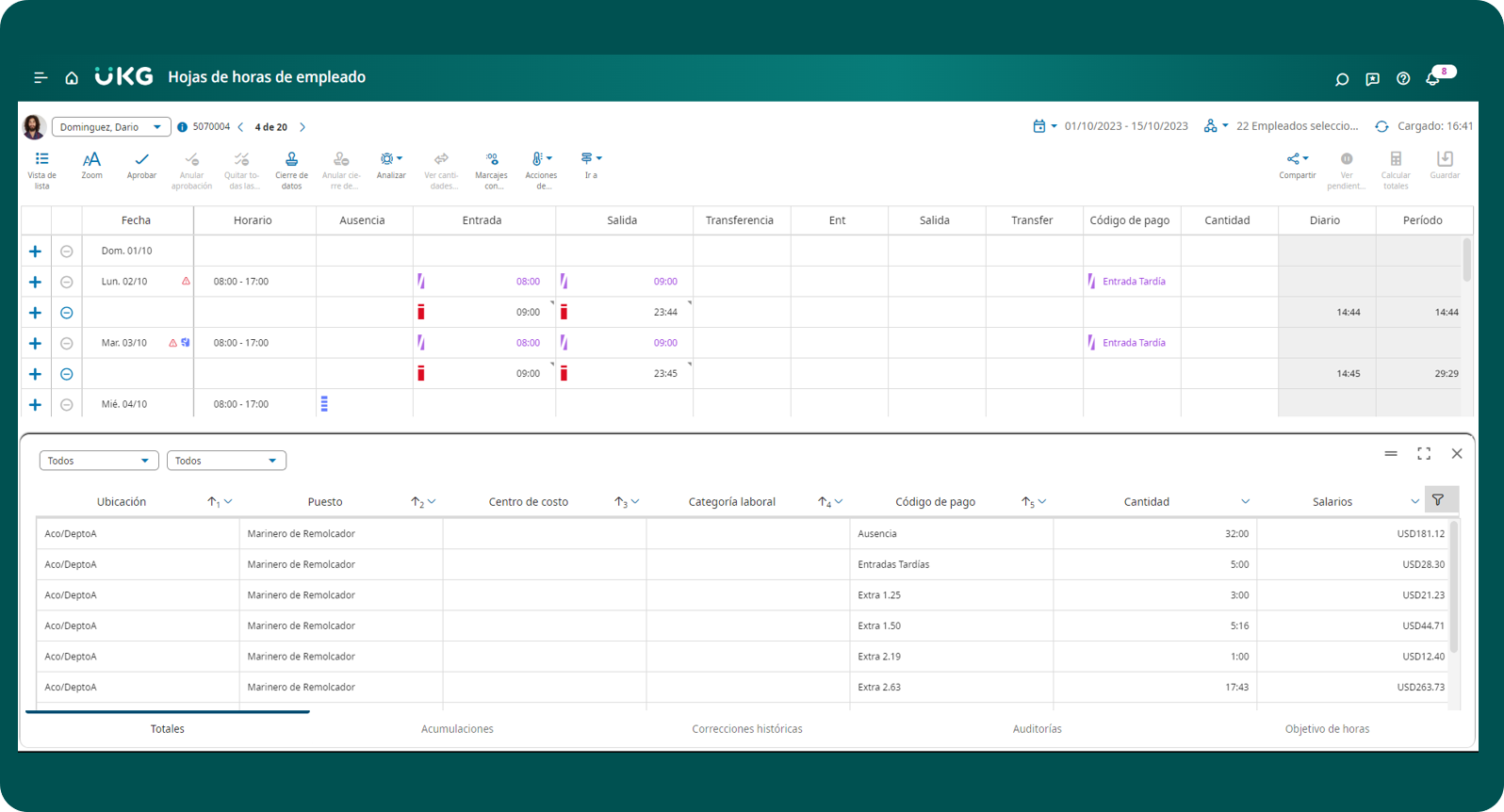1504x812 pixels.
Task: Click the Compartir share button
Action: pos(1297,160)
